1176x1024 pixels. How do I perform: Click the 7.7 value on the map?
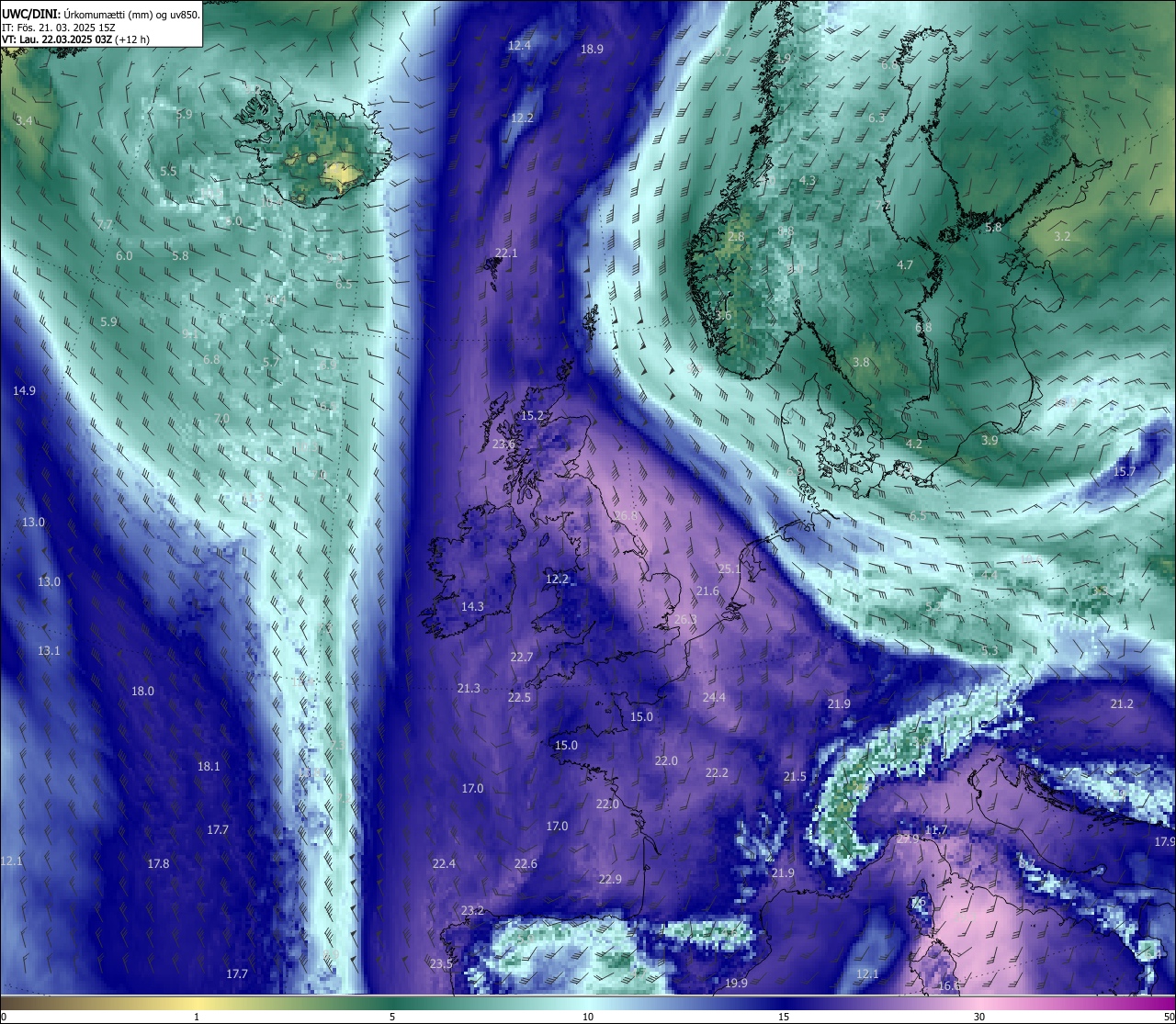tap(105, 225)
